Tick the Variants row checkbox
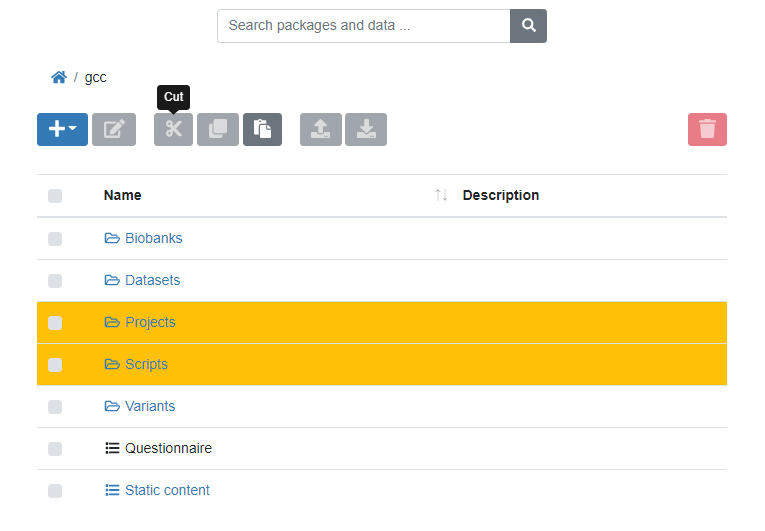765x531 pixels. coord(55,407)
